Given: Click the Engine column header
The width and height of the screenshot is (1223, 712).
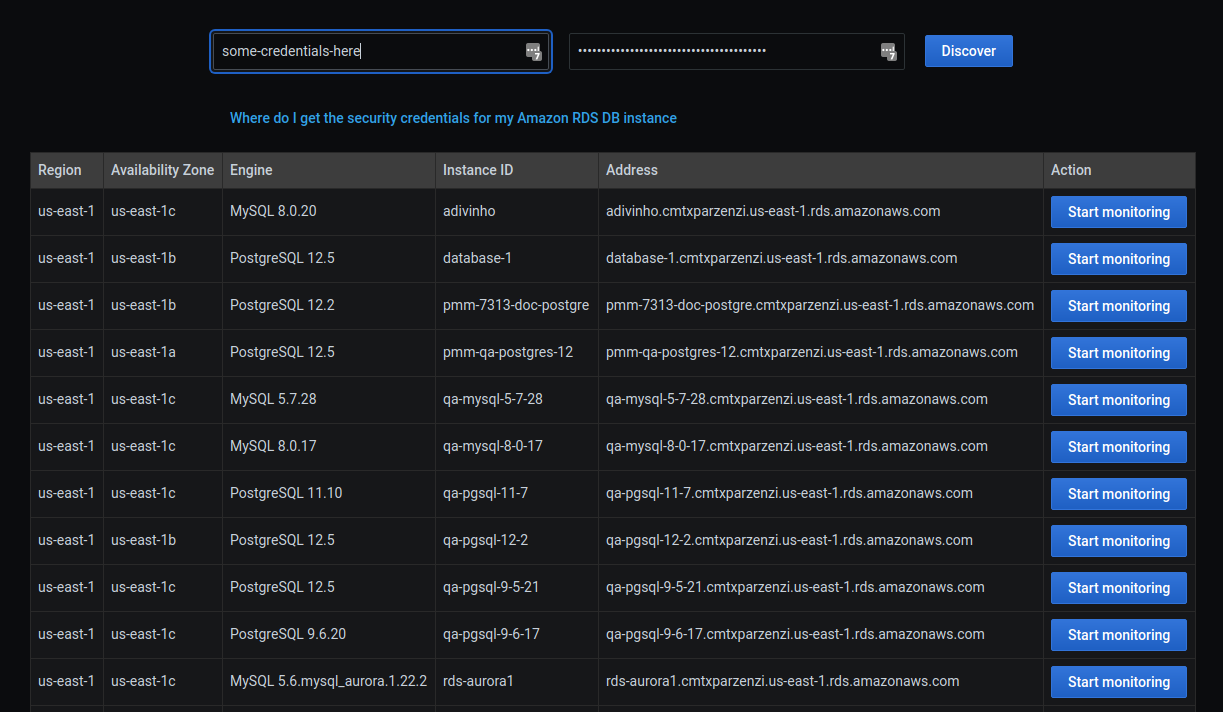Looking at the screenshot, I should tap(251, 170).
